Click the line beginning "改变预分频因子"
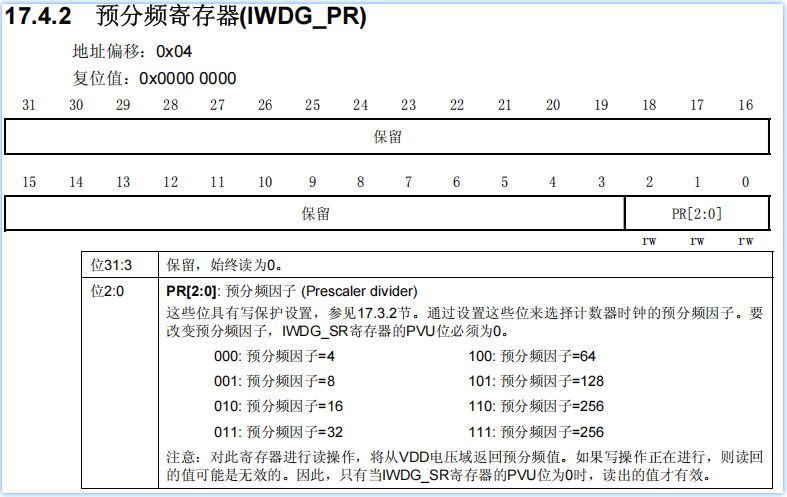 coord(338,331)
